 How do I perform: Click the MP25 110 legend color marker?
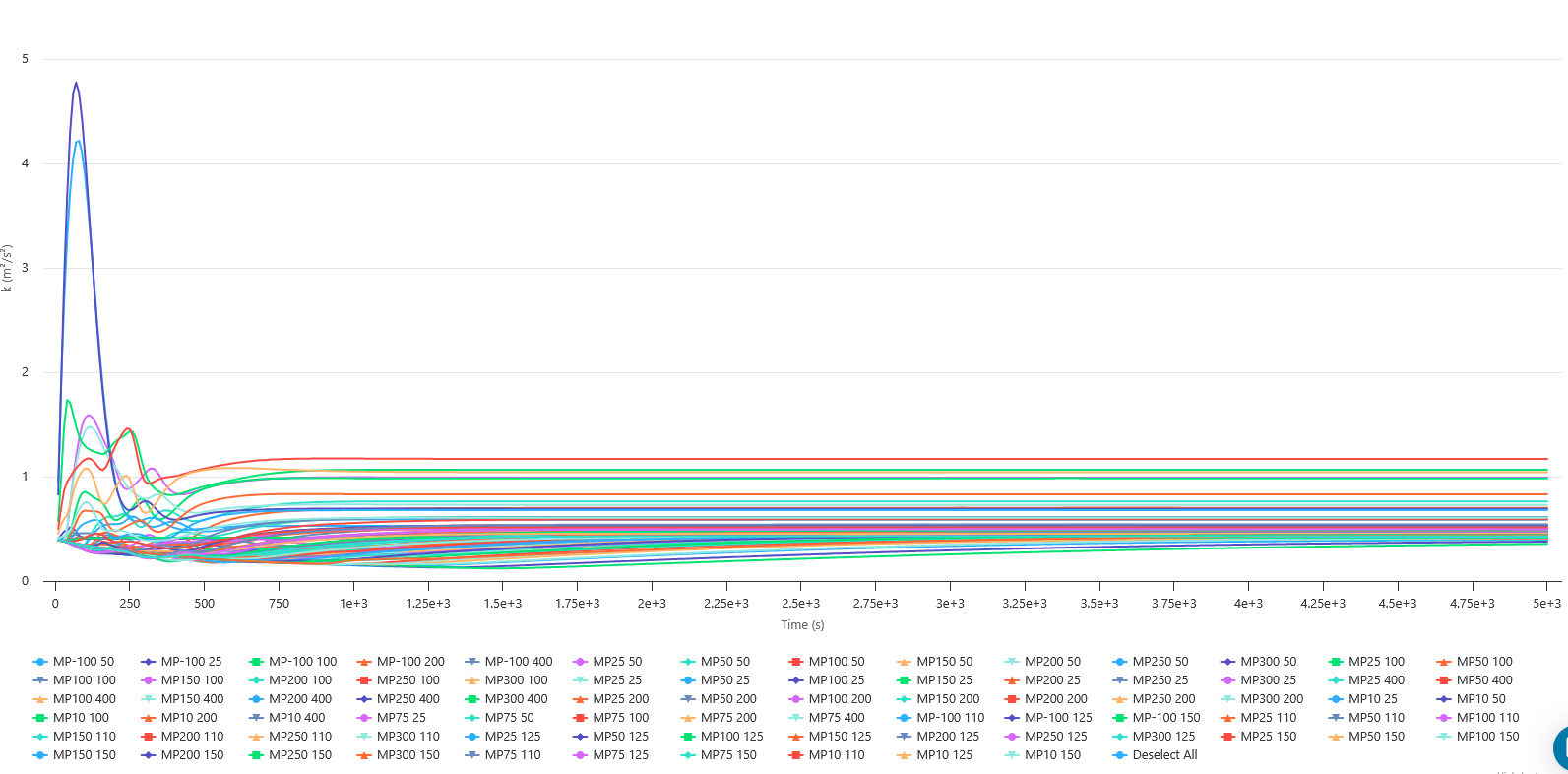(x=1228, y=718)
